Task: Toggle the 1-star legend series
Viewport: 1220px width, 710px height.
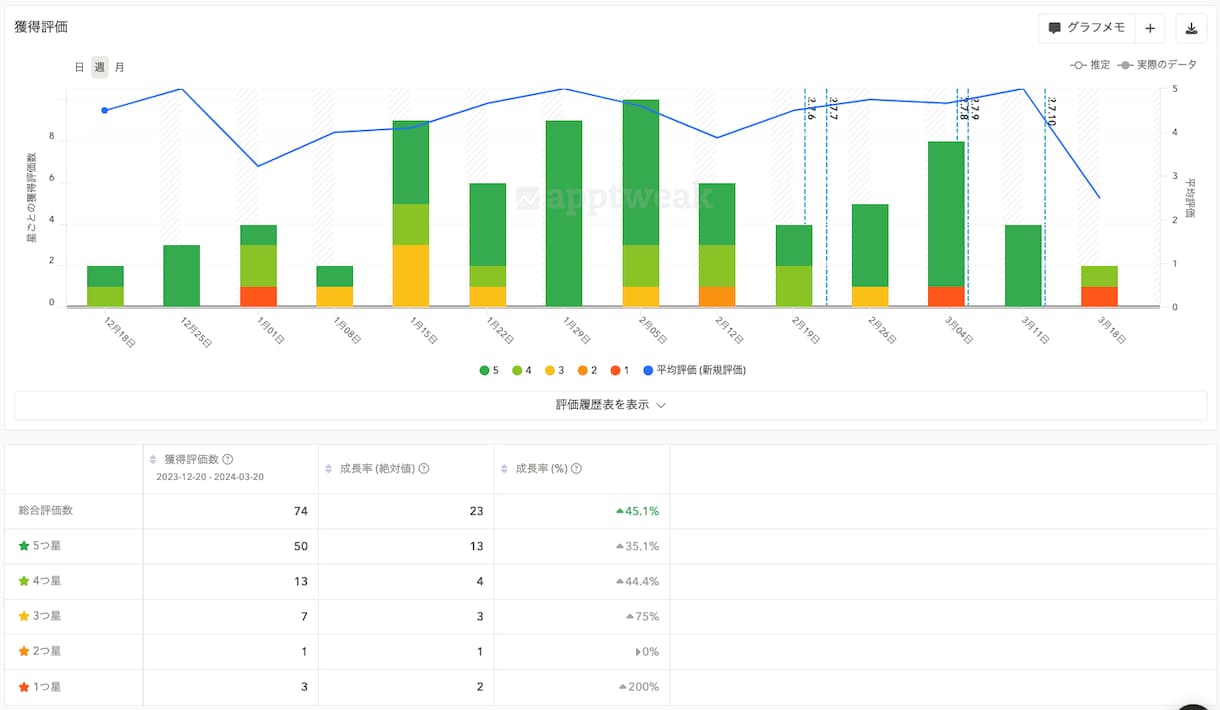Action: click(x=618, y=370)
